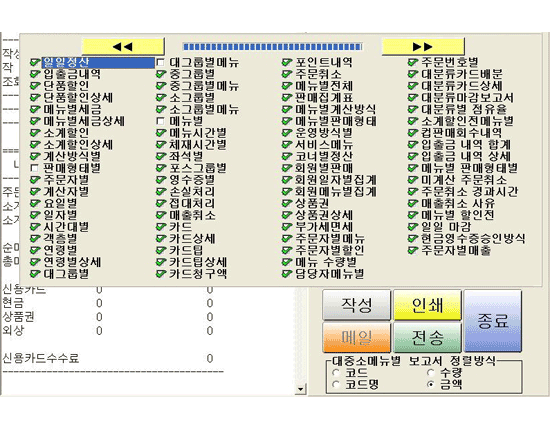Click the 작성 button
The image size is (550, 430).
coord(356,305)
